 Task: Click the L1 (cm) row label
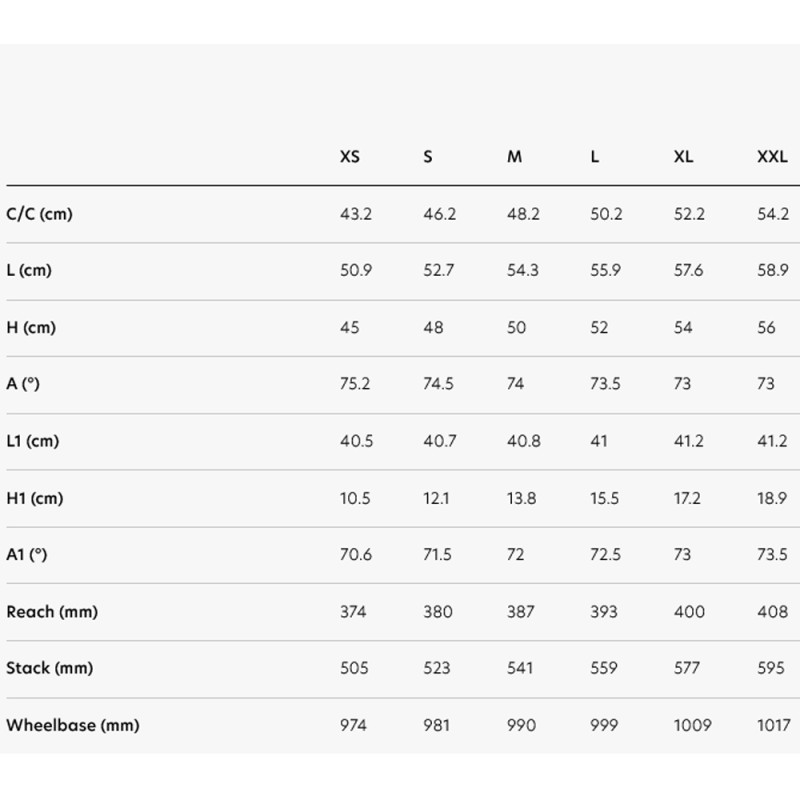click(x=33, y=441)
